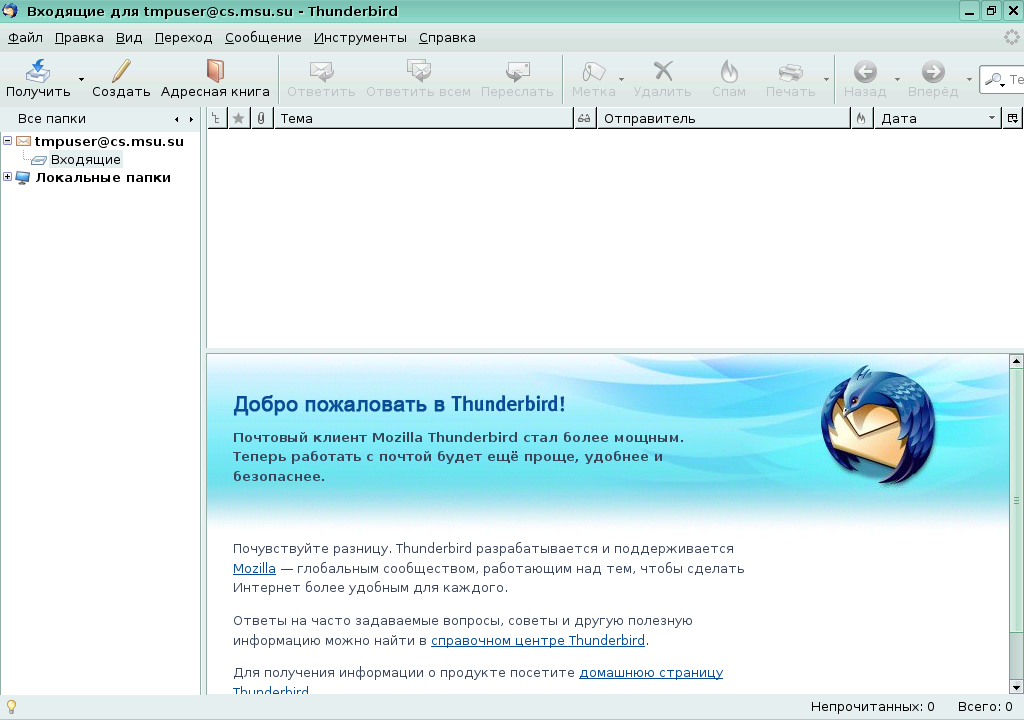Open the Инструменты menu
Viewport: 1024px width, 720px height.
pos(359,38)
